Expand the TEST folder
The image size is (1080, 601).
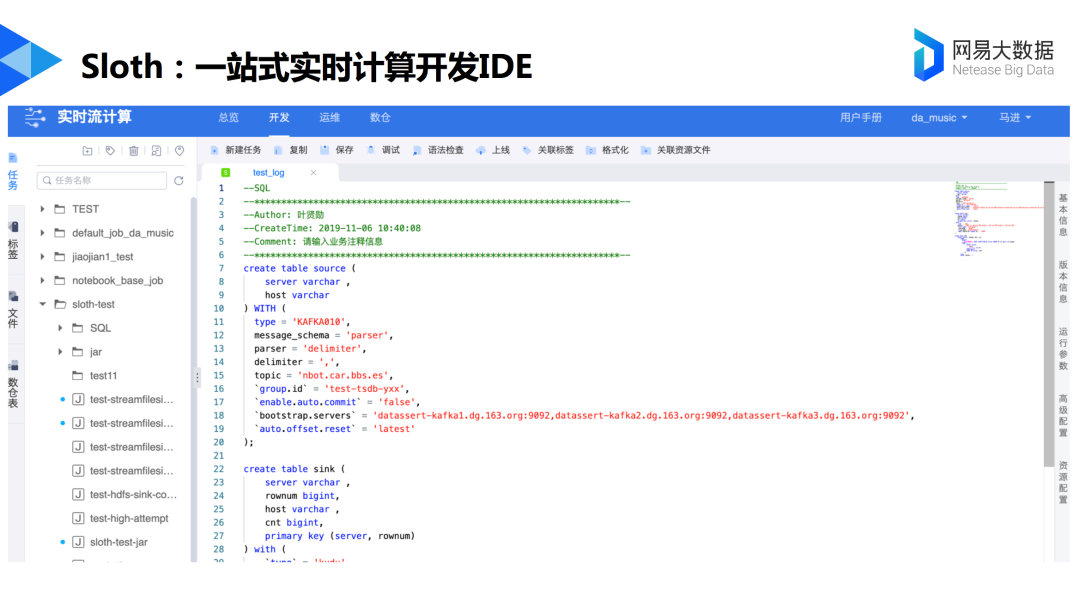[43, 209]
